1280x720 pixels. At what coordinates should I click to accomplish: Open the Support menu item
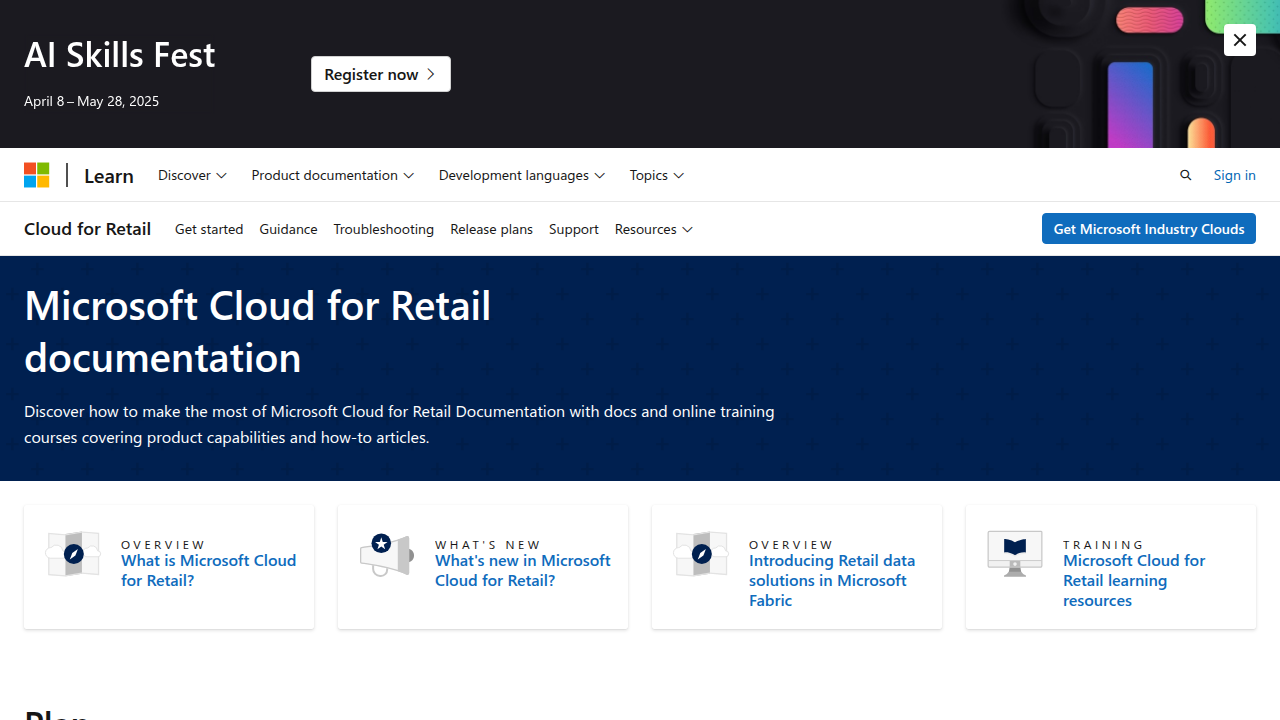point(574,229)
